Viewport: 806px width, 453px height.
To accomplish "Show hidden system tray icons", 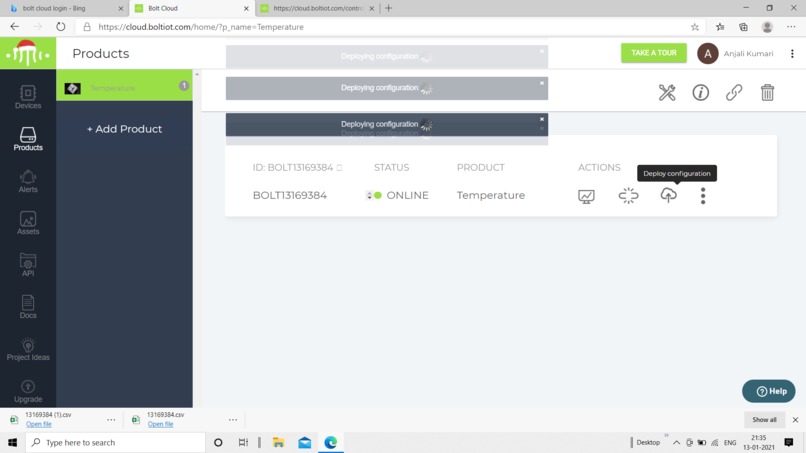I will [676, 442].
